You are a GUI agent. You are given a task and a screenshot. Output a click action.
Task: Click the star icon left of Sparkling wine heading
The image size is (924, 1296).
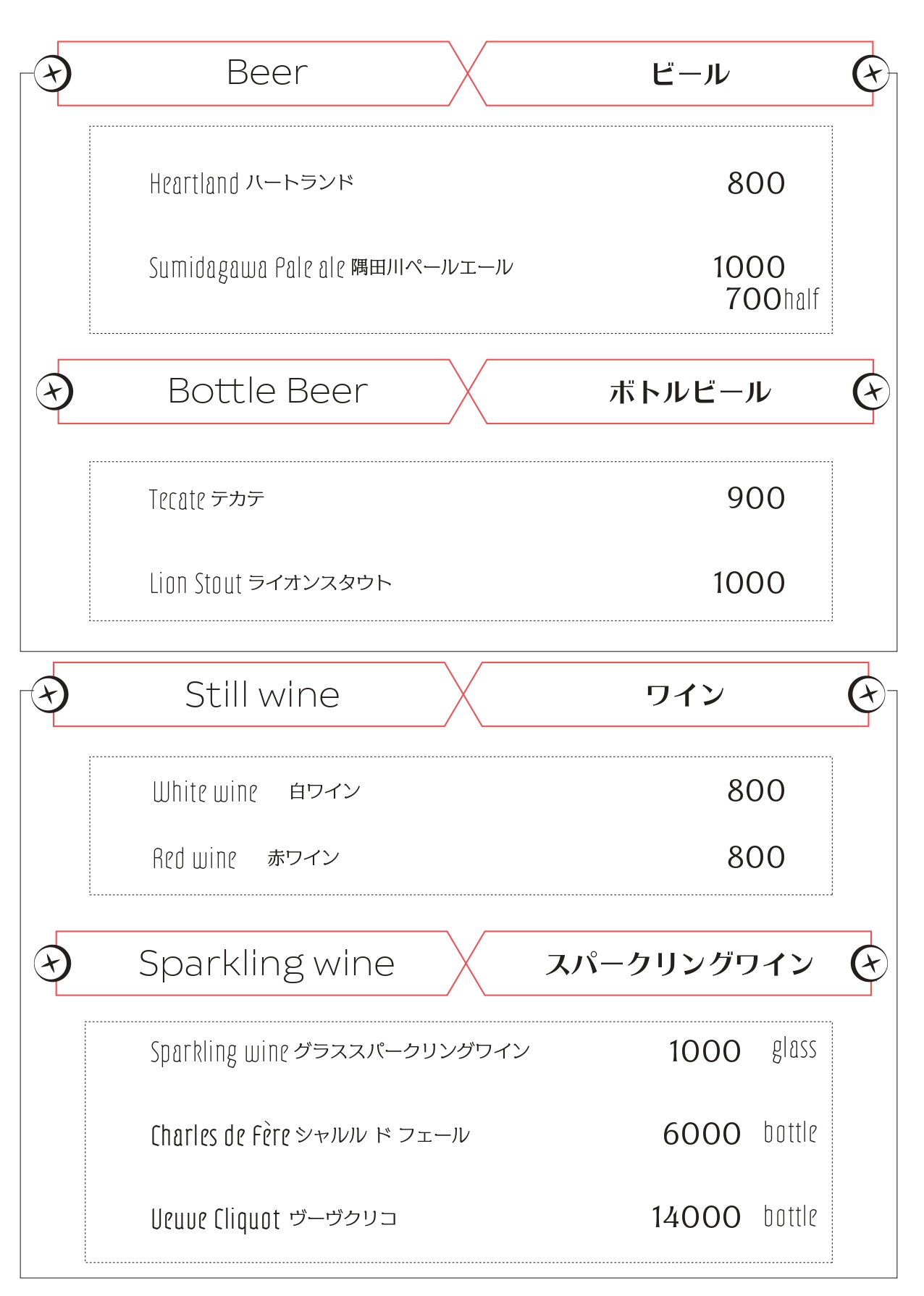pos(52,963)
